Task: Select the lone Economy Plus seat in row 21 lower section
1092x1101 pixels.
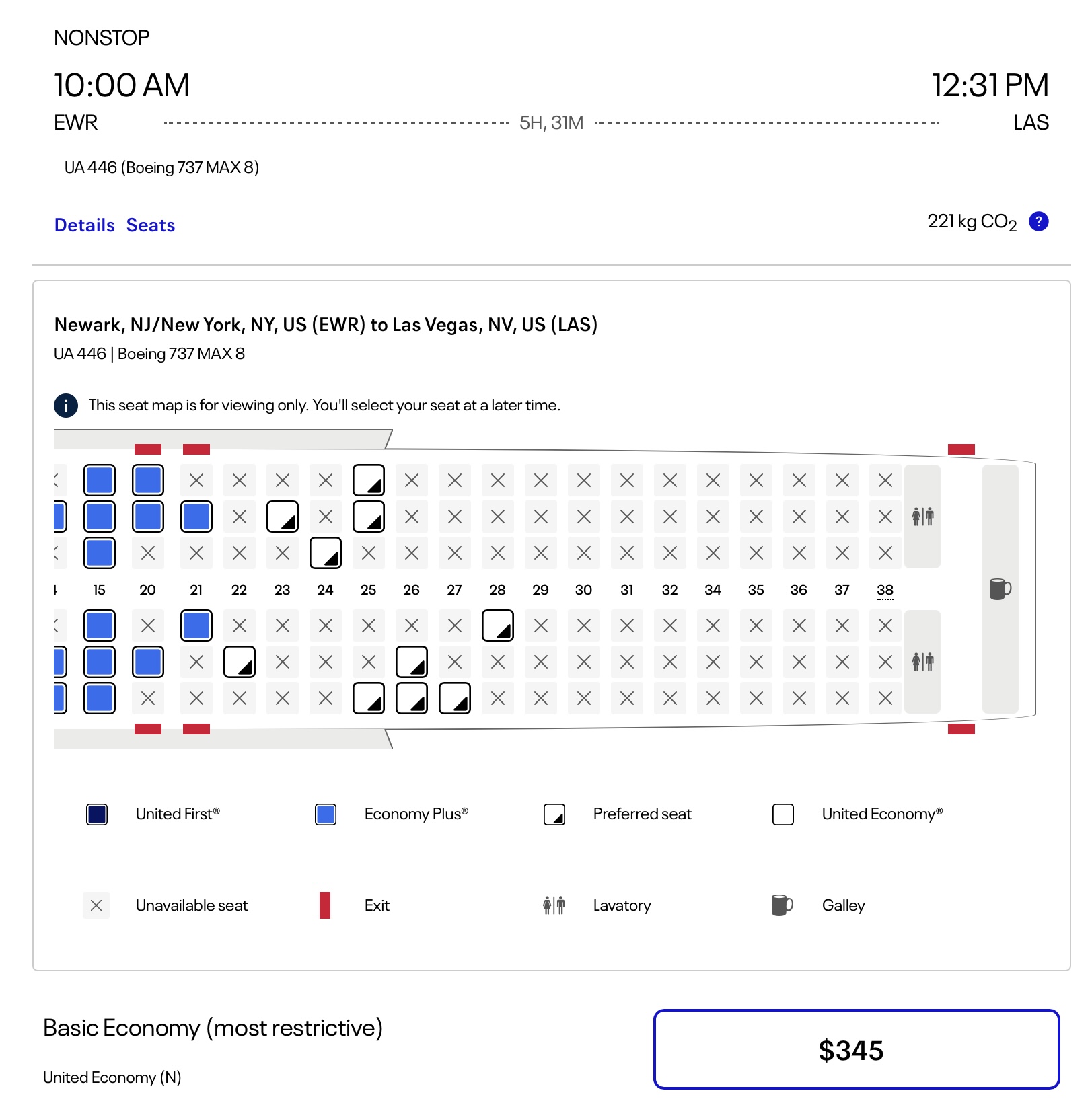Action: coord(196,625)
